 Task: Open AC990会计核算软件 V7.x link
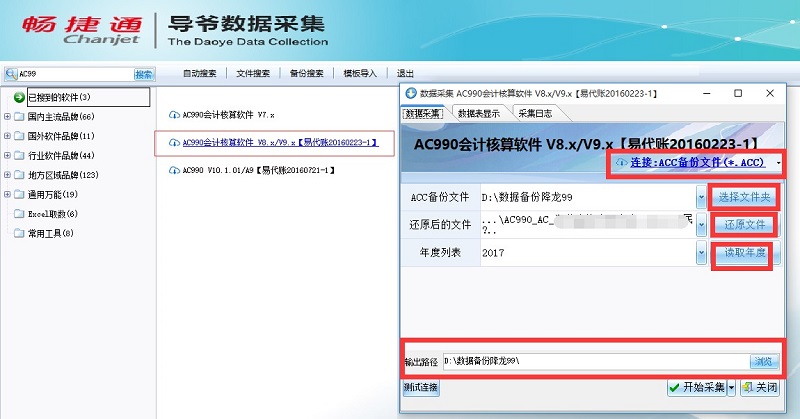229,115
